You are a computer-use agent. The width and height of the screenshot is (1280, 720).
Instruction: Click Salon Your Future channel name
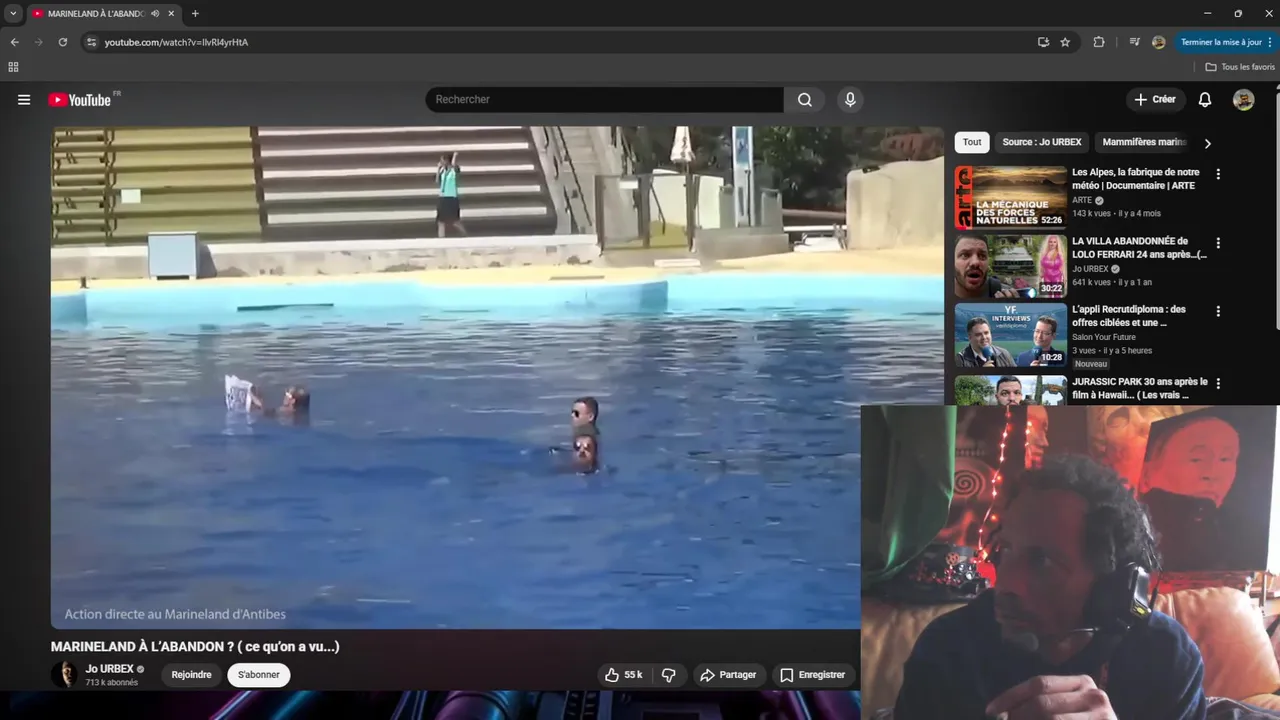click(x=1104, y=337)
